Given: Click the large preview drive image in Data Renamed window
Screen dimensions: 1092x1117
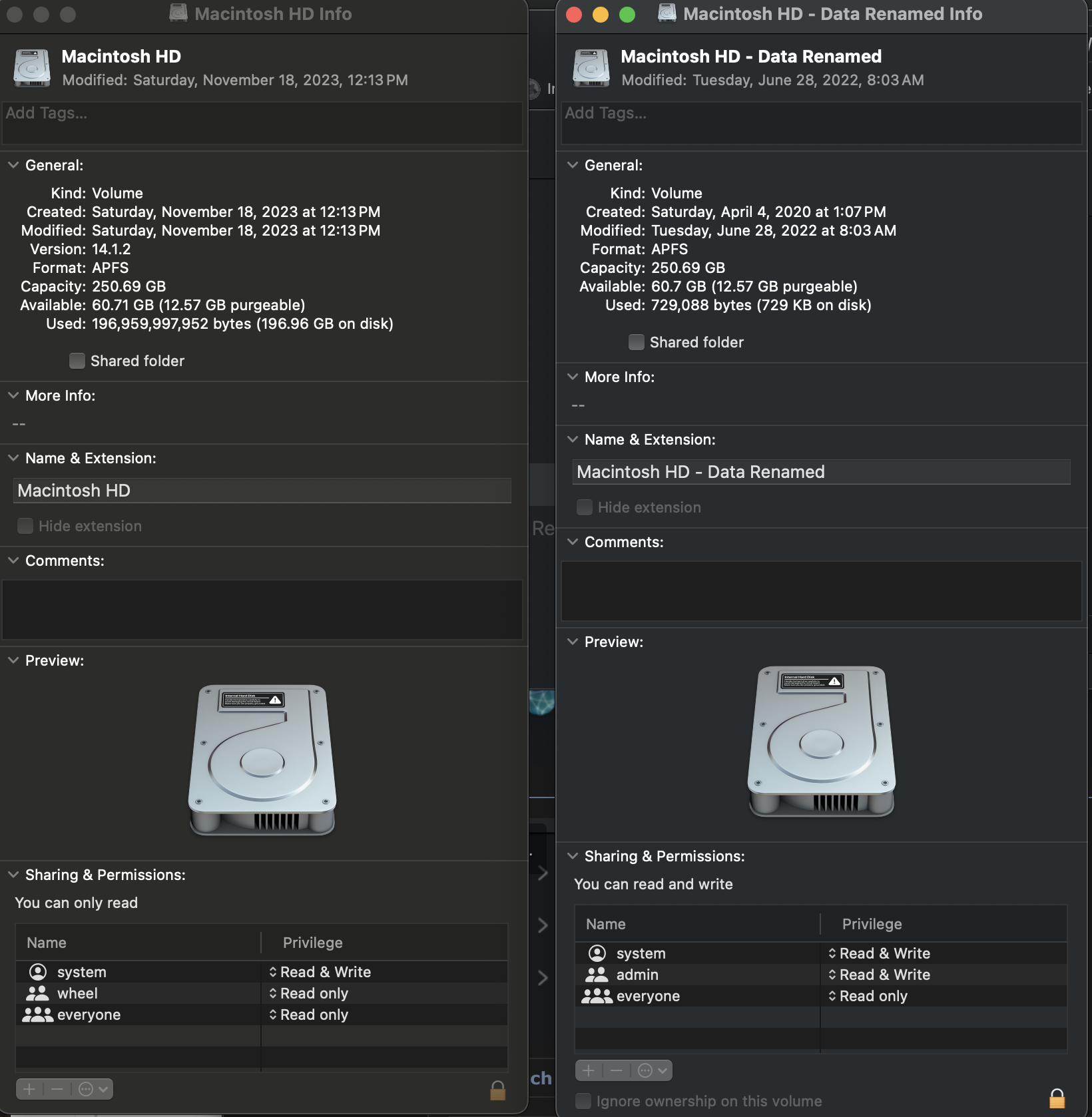Looking at the screenshot, I should click(x=822, y=741).
